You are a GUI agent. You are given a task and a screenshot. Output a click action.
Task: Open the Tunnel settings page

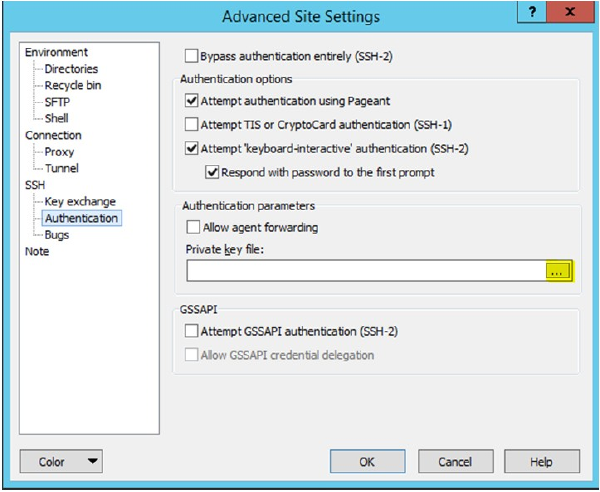click(x=62, y=168)
